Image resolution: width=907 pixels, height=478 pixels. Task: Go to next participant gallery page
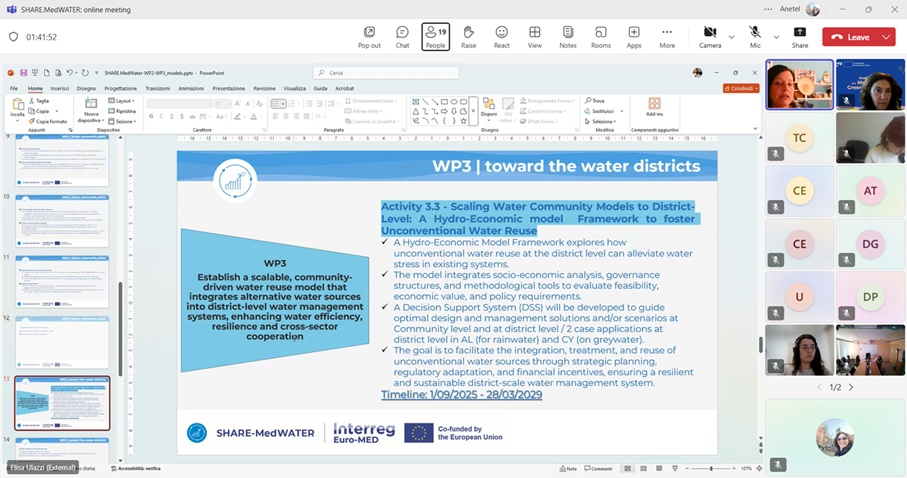pos(851,387)
